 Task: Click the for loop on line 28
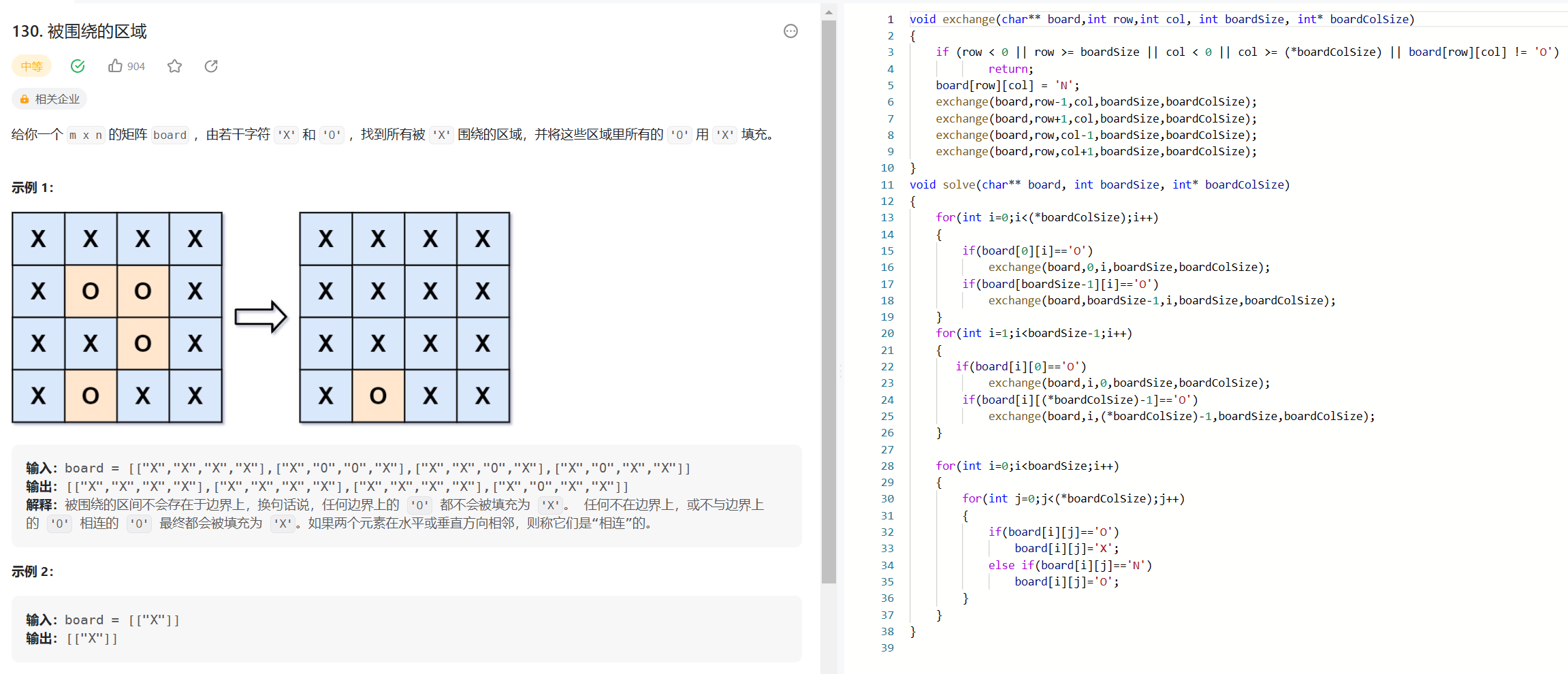tap(1027, 466)
